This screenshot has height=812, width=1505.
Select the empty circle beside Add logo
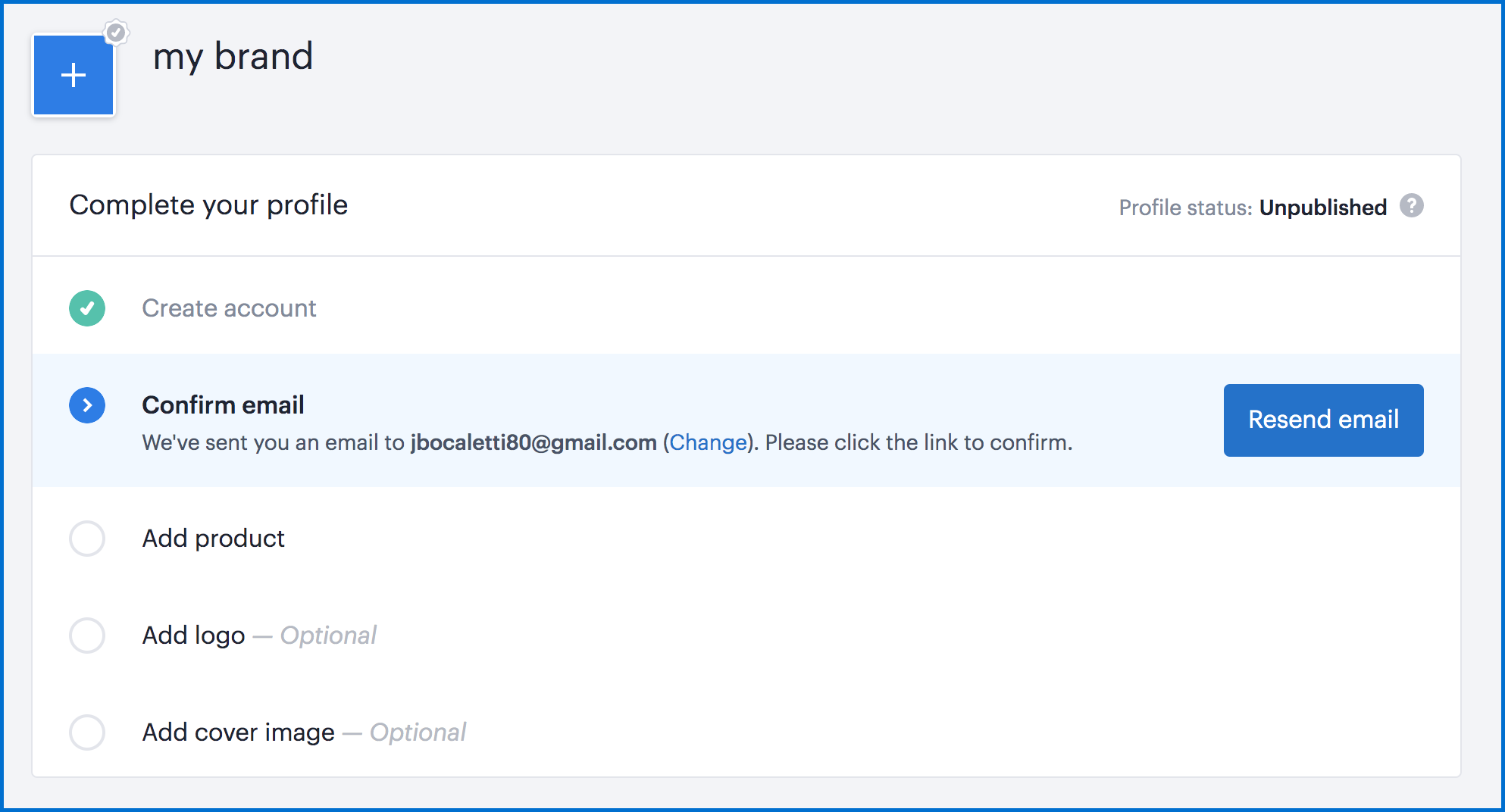click(87, 636)
